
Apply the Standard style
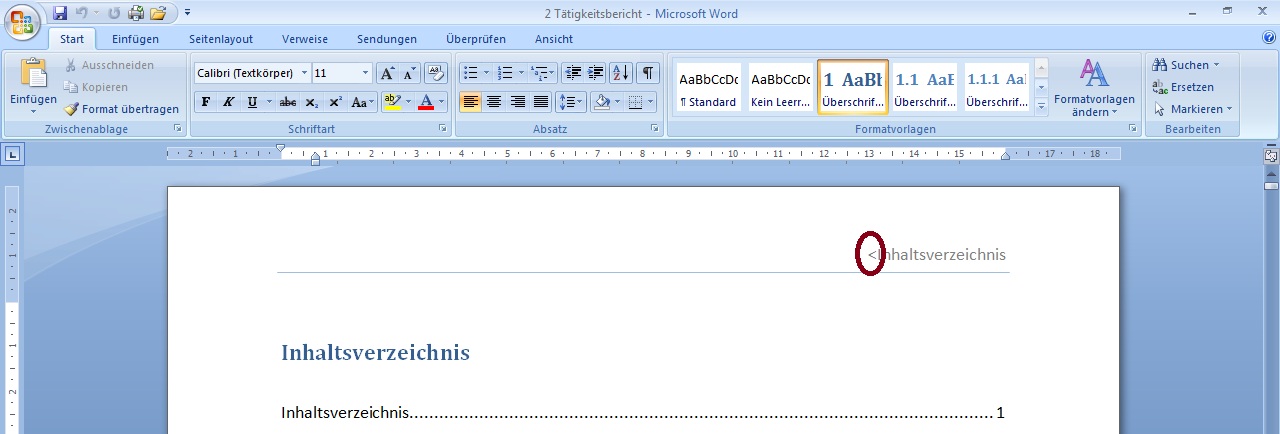coord(708,88)
